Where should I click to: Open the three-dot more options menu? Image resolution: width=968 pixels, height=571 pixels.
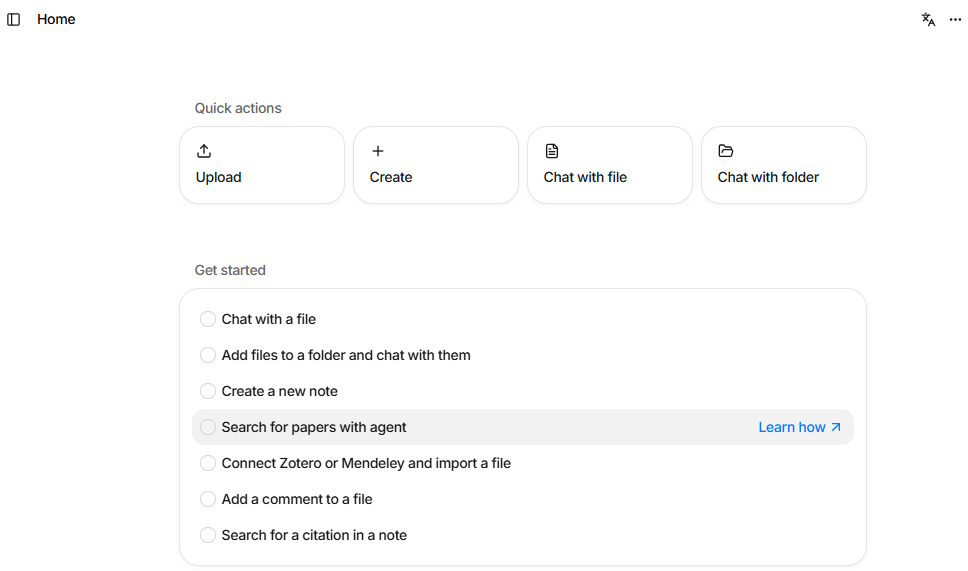tap(955, 19)
